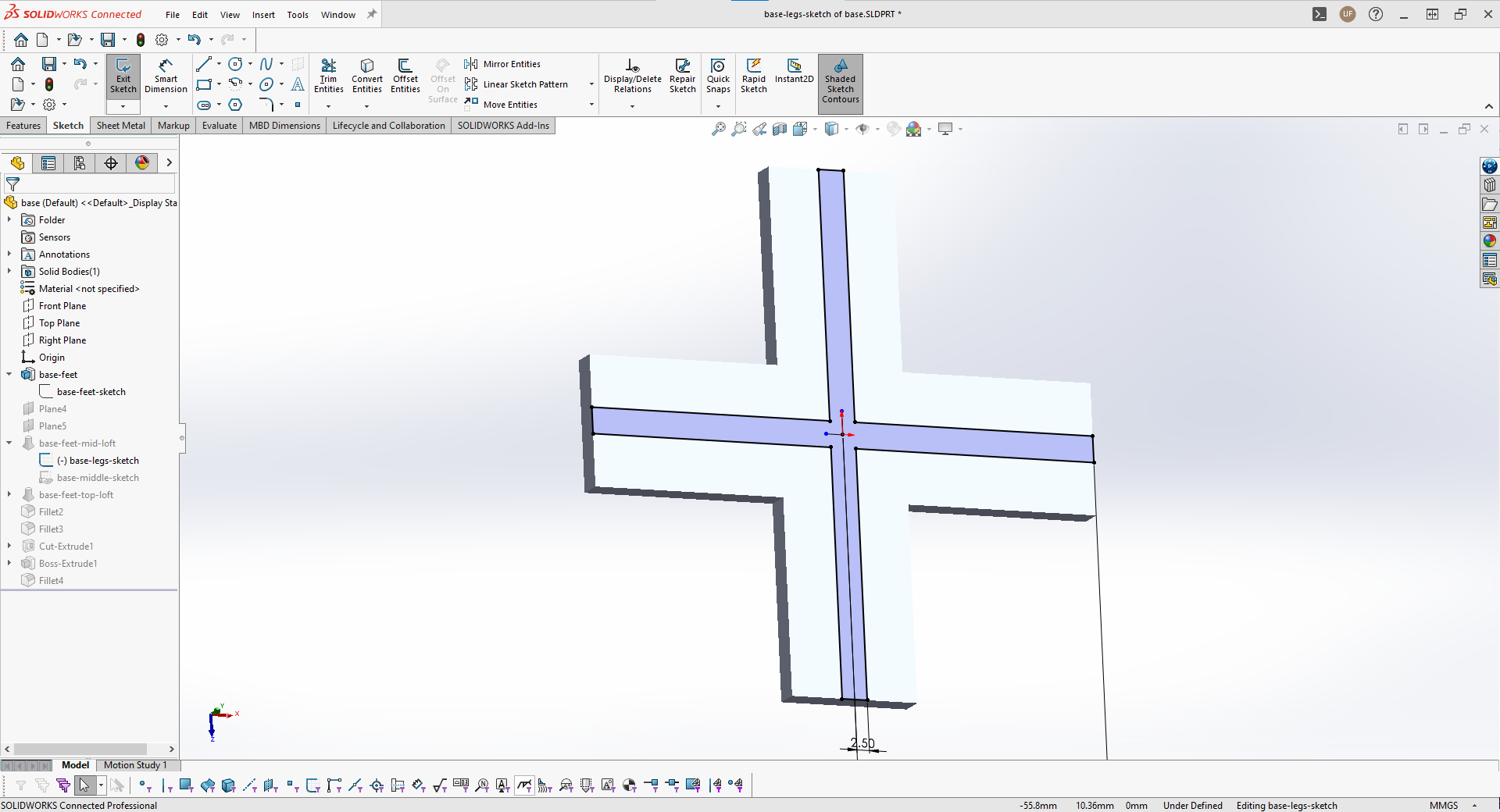
Task: Open the Linear Sketch Pattern dropdown arrow
Action: click(591, 84)
